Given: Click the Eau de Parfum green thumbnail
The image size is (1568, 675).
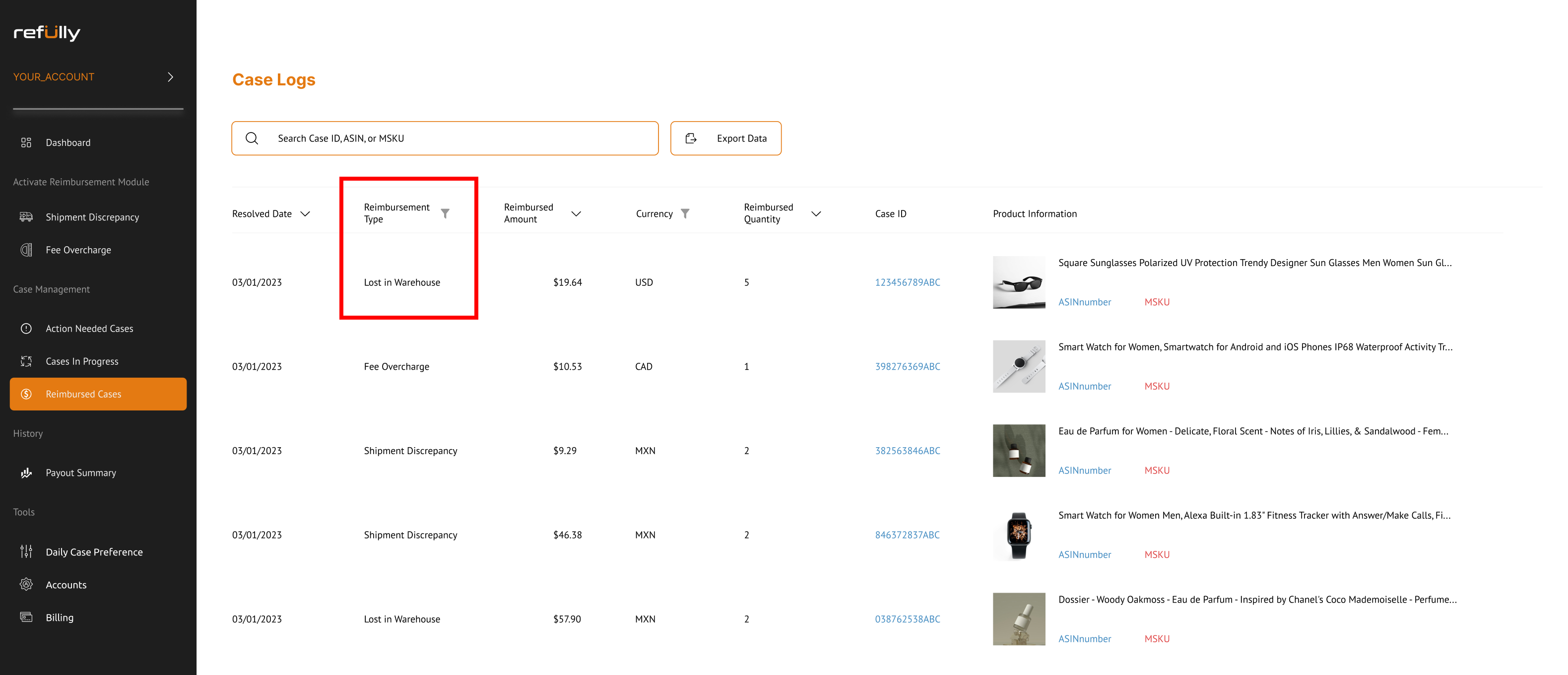Looking at the screenshot, I should (x=1019, y=451).
